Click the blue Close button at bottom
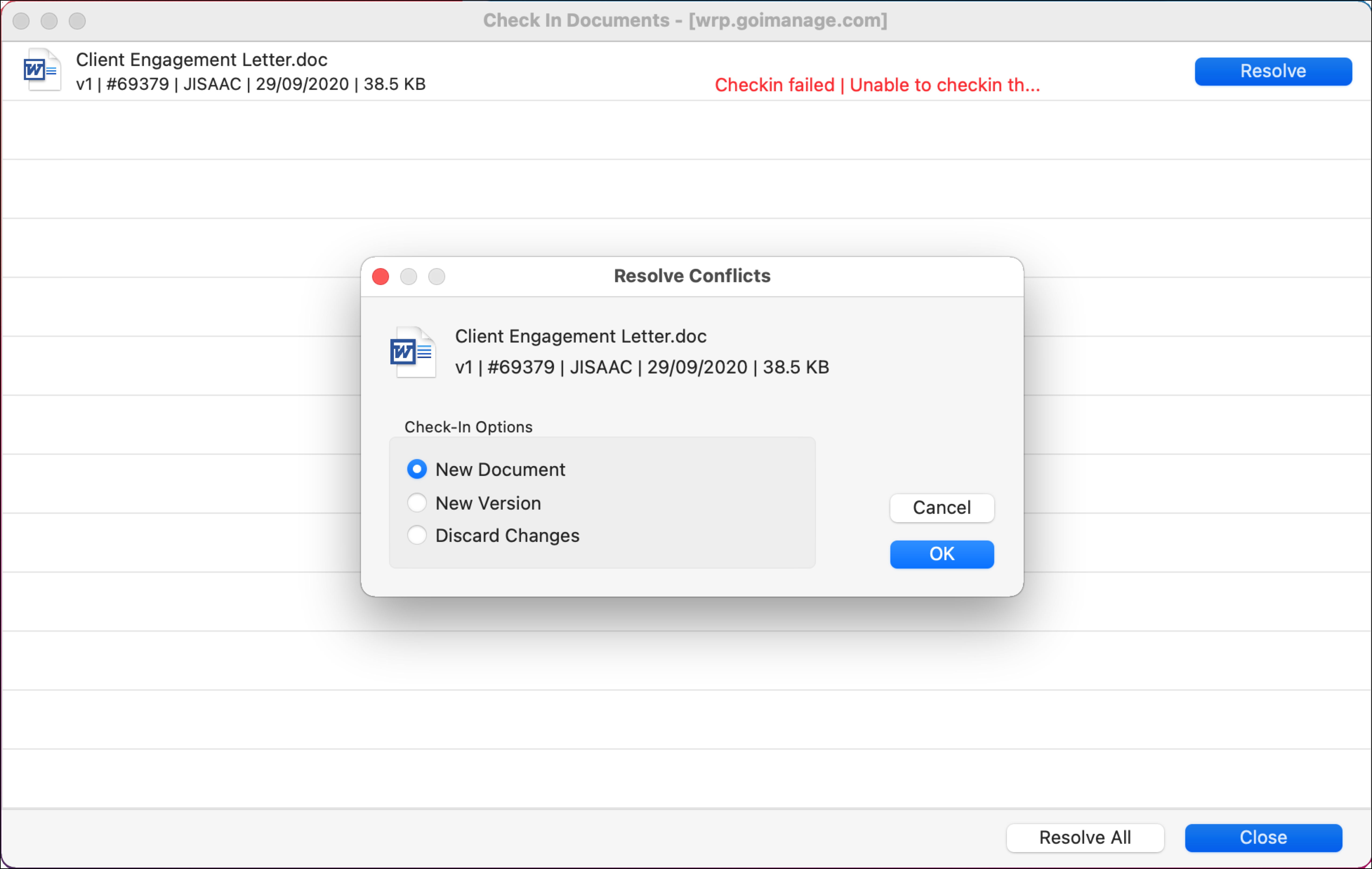 1263,838
